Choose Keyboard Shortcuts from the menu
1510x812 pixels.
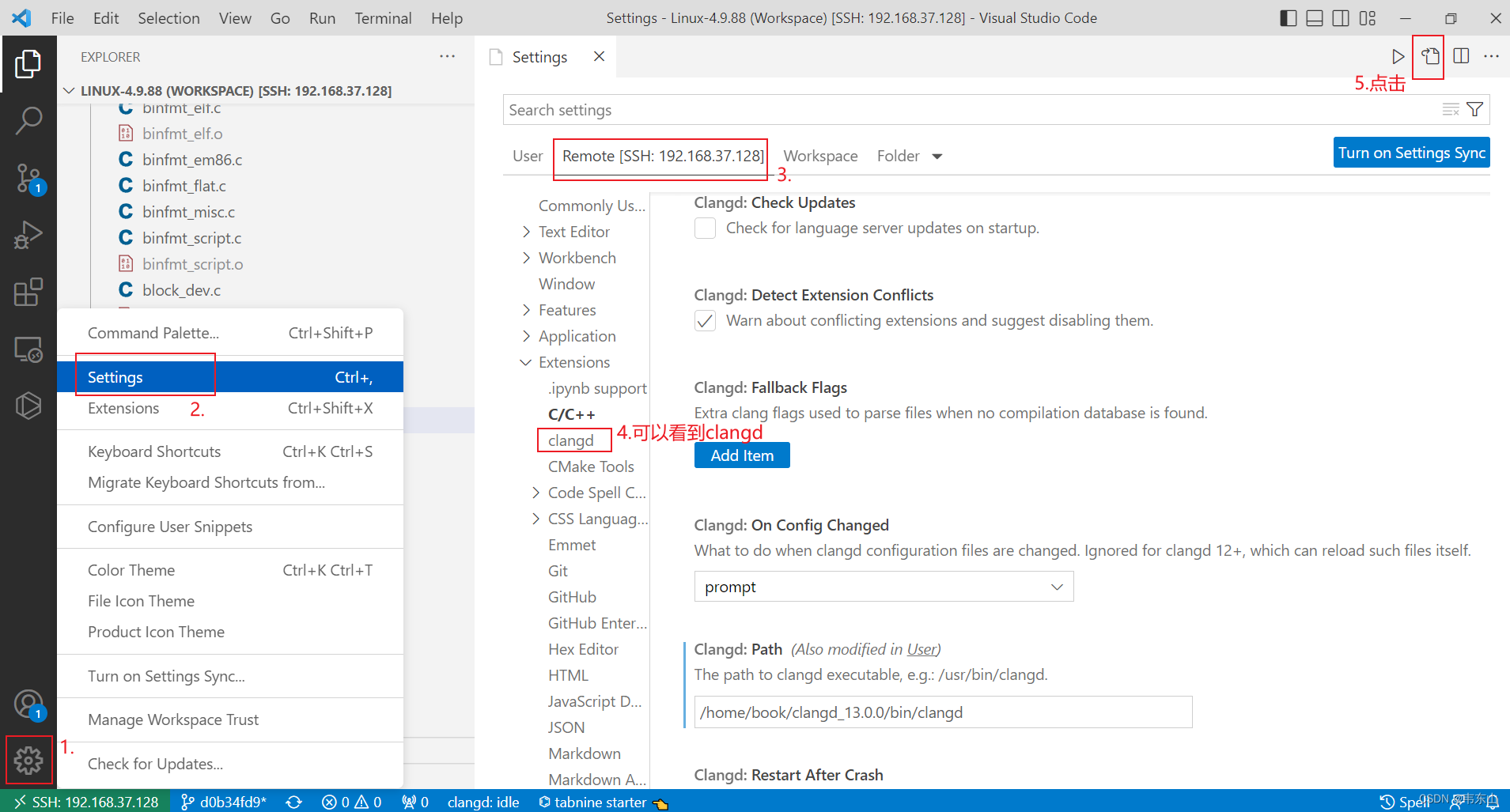pos(230,451)
